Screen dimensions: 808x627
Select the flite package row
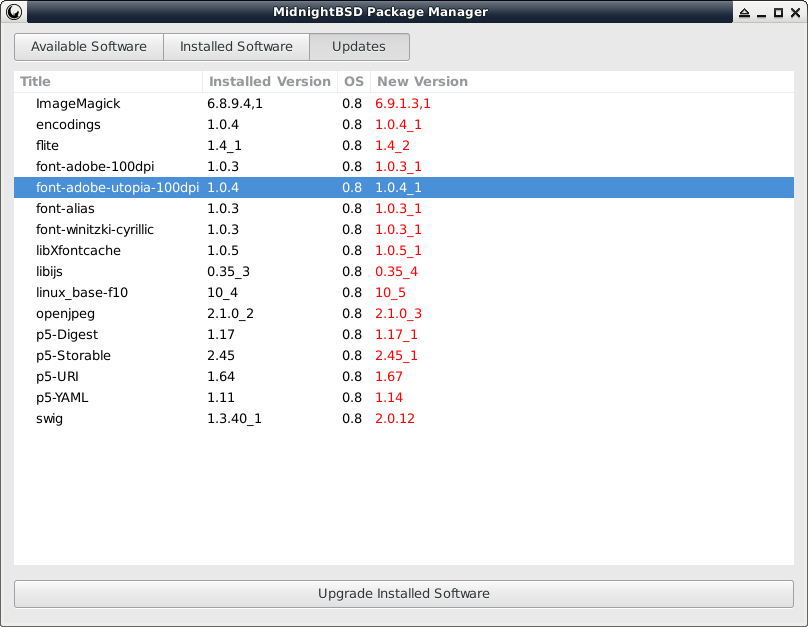tap(403, 146)
